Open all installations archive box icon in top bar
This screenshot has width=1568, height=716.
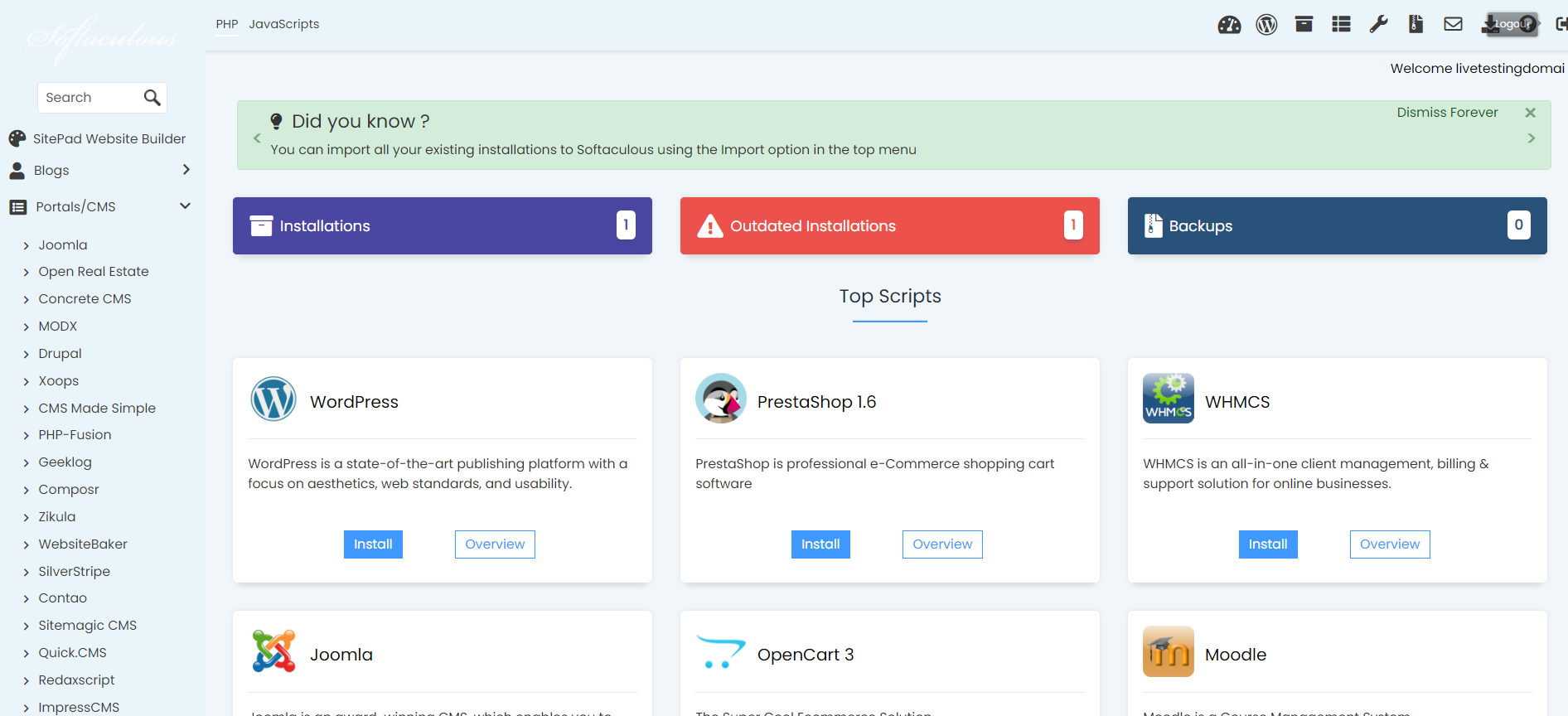click(1304, 24)
